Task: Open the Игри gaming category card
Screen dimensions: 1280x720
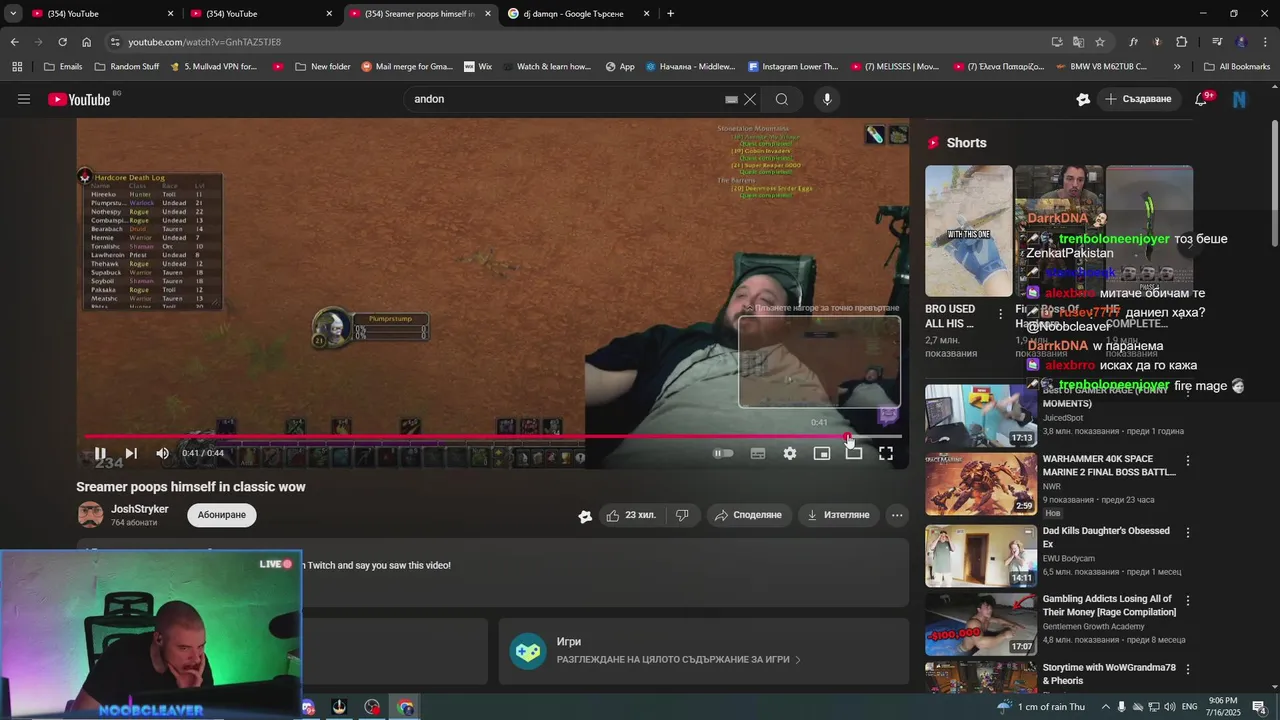Action: pyautogui.click(x=703, y=651)
